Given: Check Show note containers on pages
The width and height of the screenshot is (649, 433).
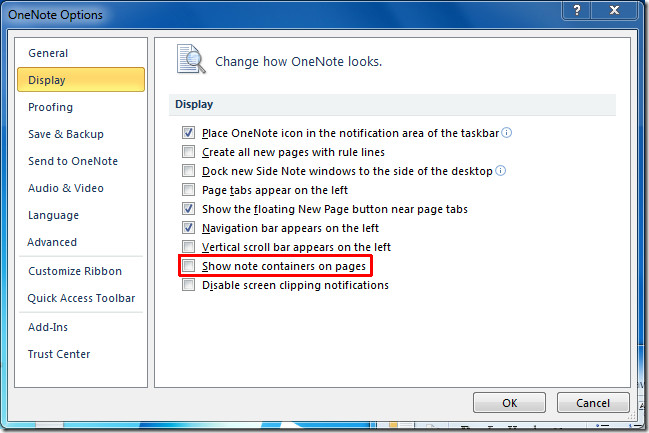Looking at the screenshot, I should 188,266.
